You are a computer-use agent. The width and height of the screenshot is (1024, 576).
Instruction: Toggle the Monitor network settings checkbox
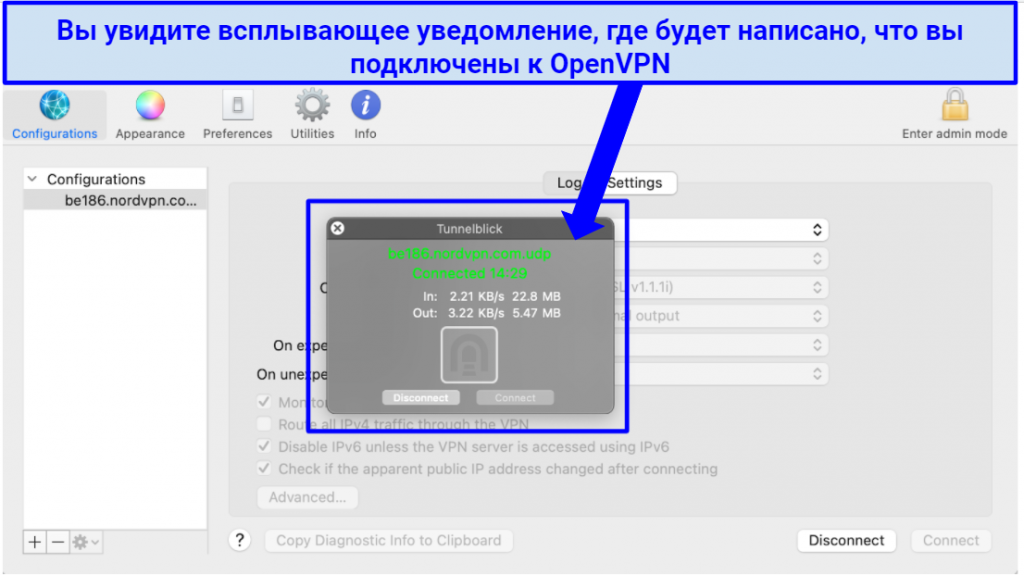point(264,402)
